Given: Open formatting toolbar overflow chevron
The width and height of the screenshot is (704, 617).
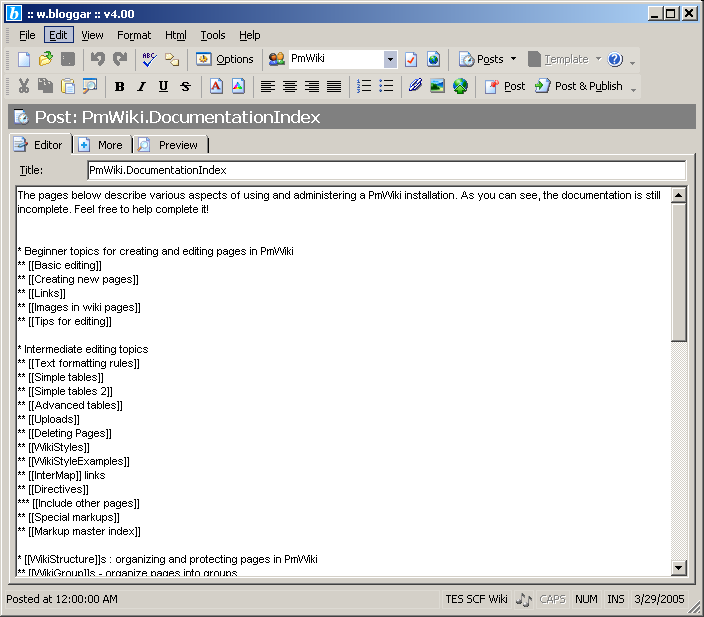Looking at the screenshot, I should (x=633, y=90).
